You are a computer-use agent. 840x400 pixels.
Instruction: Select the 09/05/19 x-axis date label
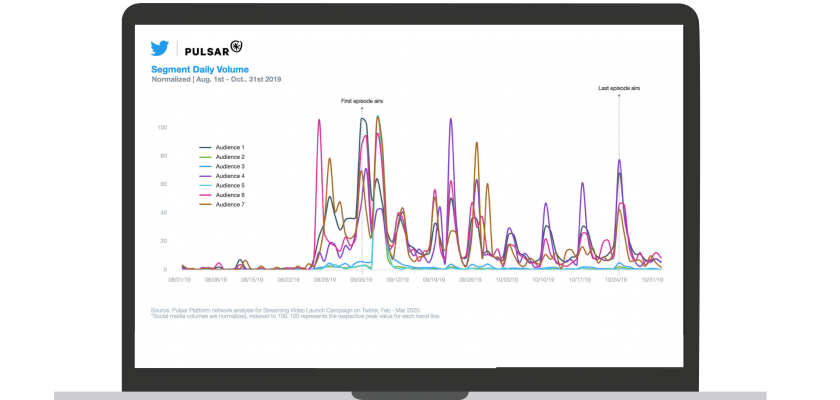click(x=362, y=280)
